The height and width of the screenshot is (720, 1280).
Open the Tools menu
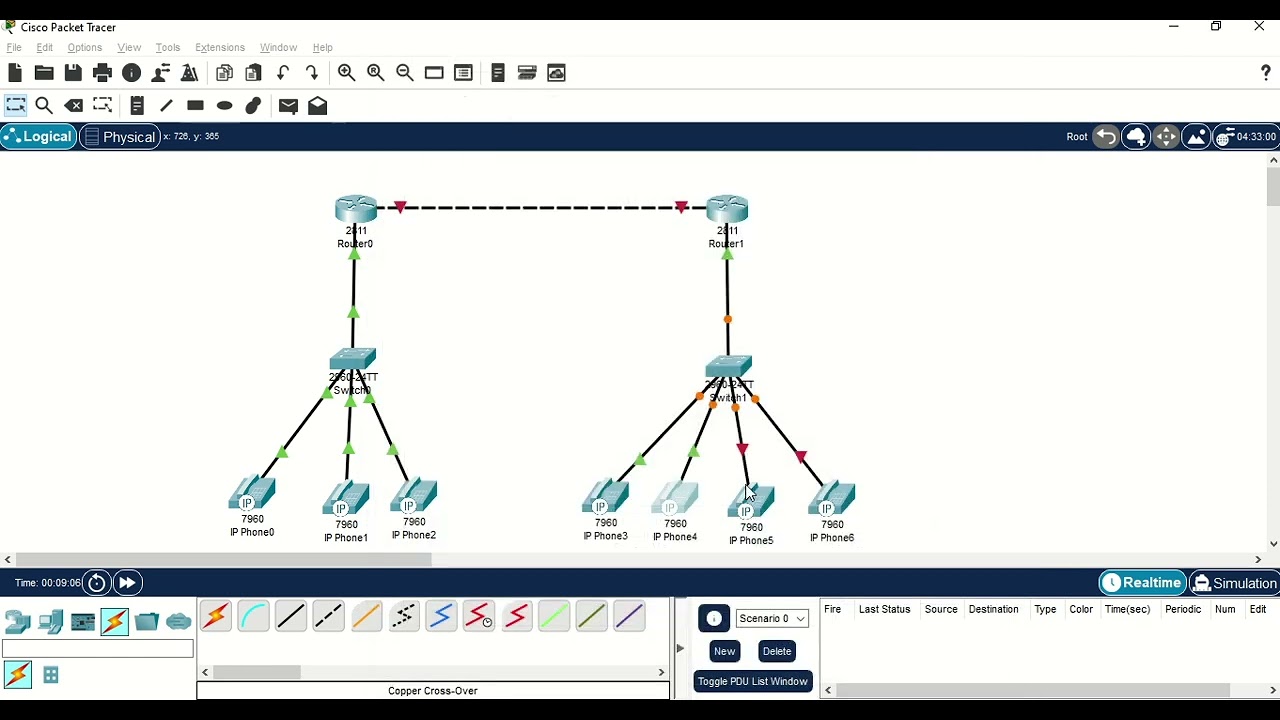[168, 47]
